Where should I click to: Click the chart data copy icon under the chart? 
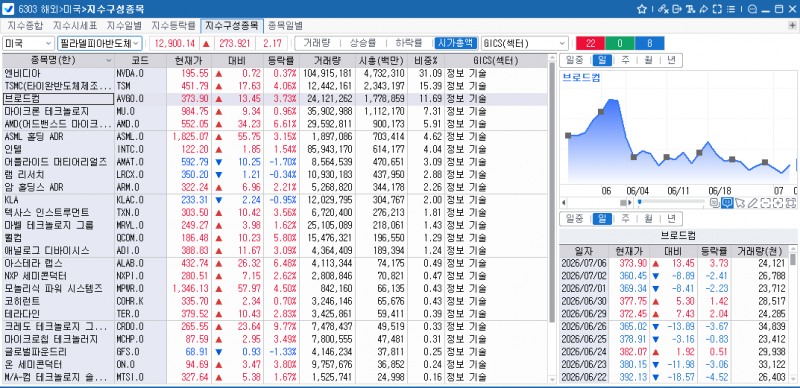[714, 203]
